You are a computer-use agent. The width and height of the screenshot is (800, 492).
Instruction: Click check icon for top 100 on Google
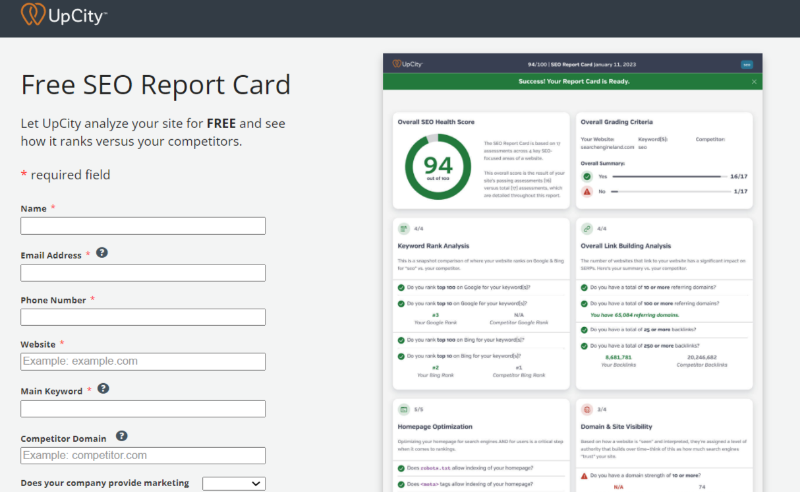(x=401, y=288)
